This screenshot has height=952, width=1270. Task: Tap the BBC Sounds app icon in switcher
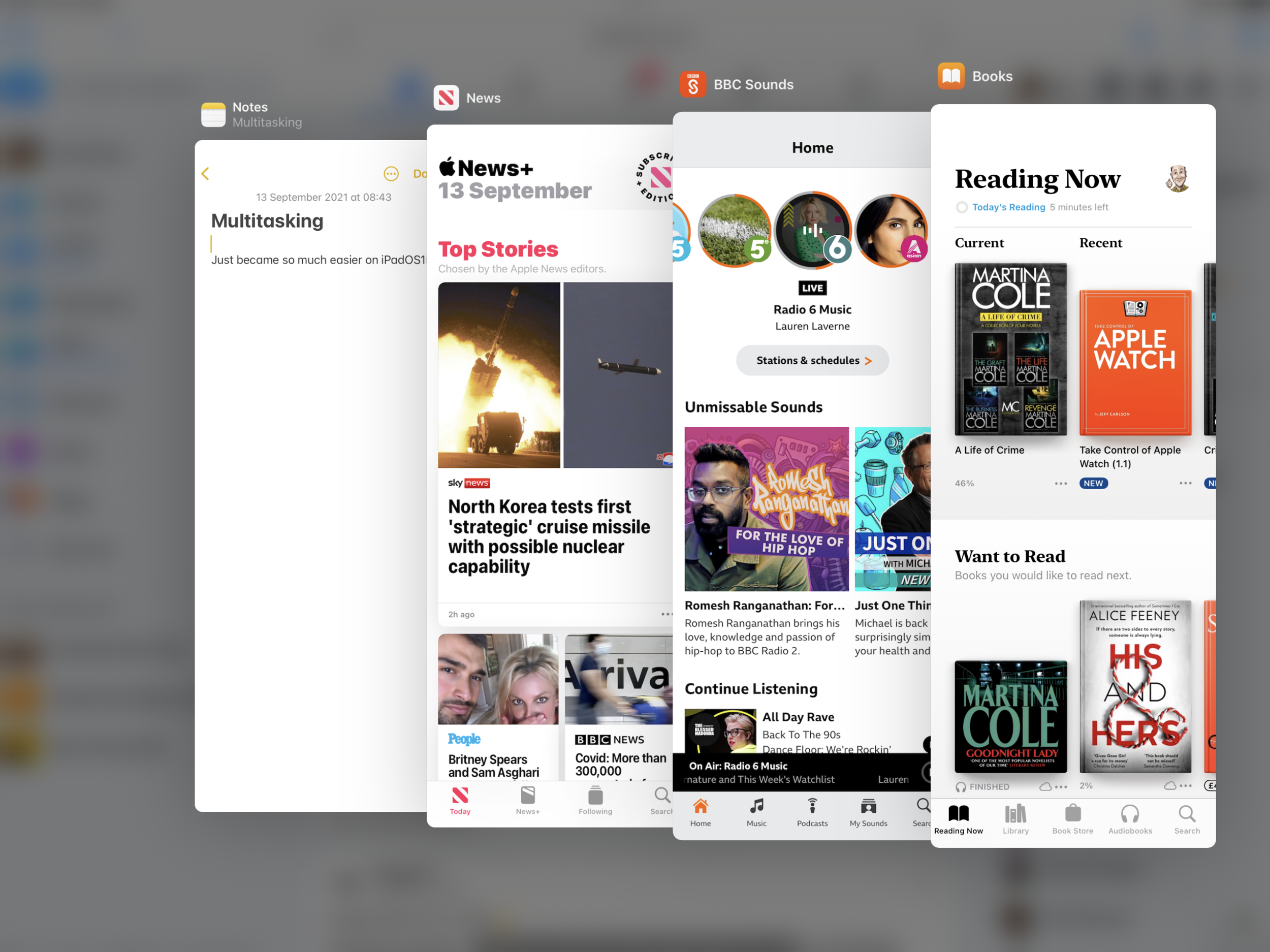[x=693, y=84]
